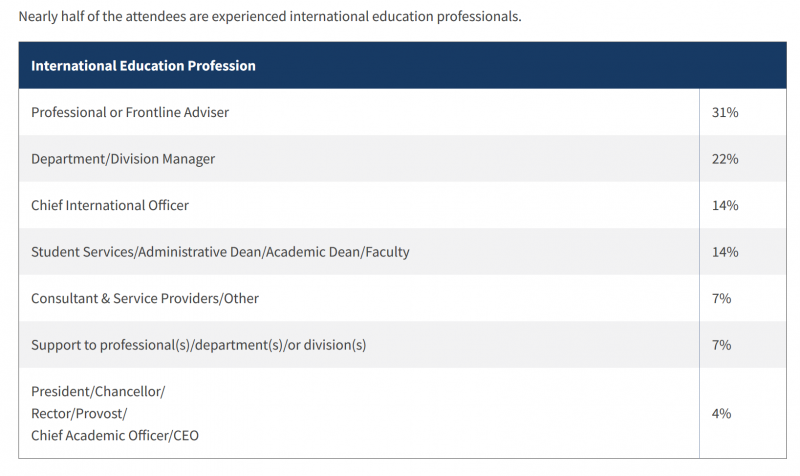Click the Rector/Provost/ text line

(79, 413)
